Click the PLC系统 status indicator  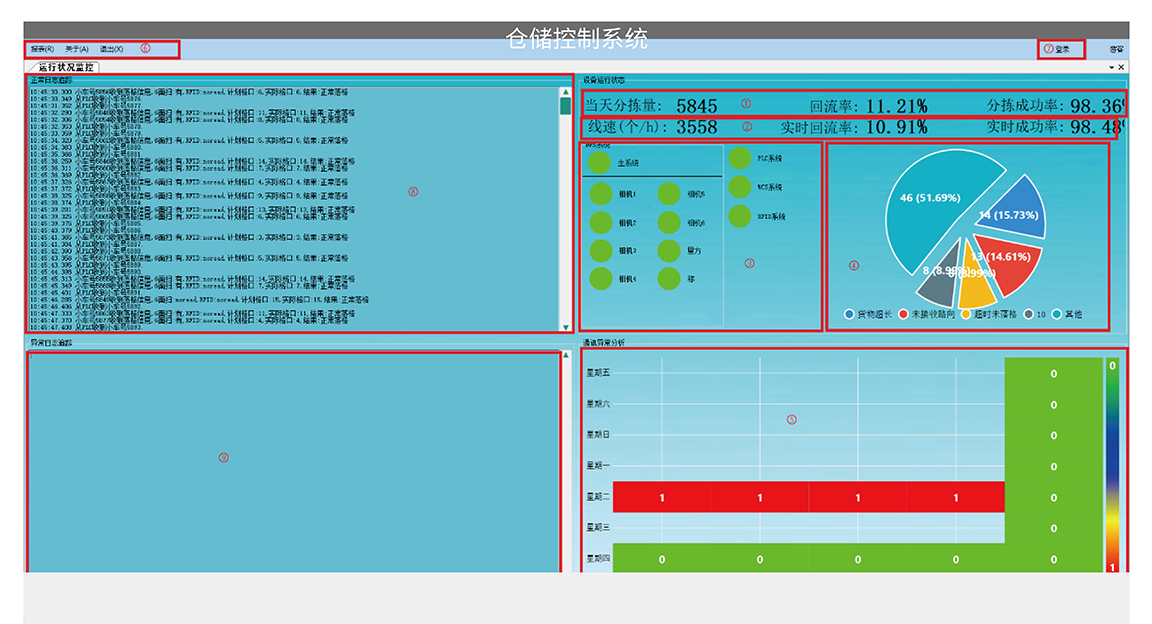(x=740, y=158)
